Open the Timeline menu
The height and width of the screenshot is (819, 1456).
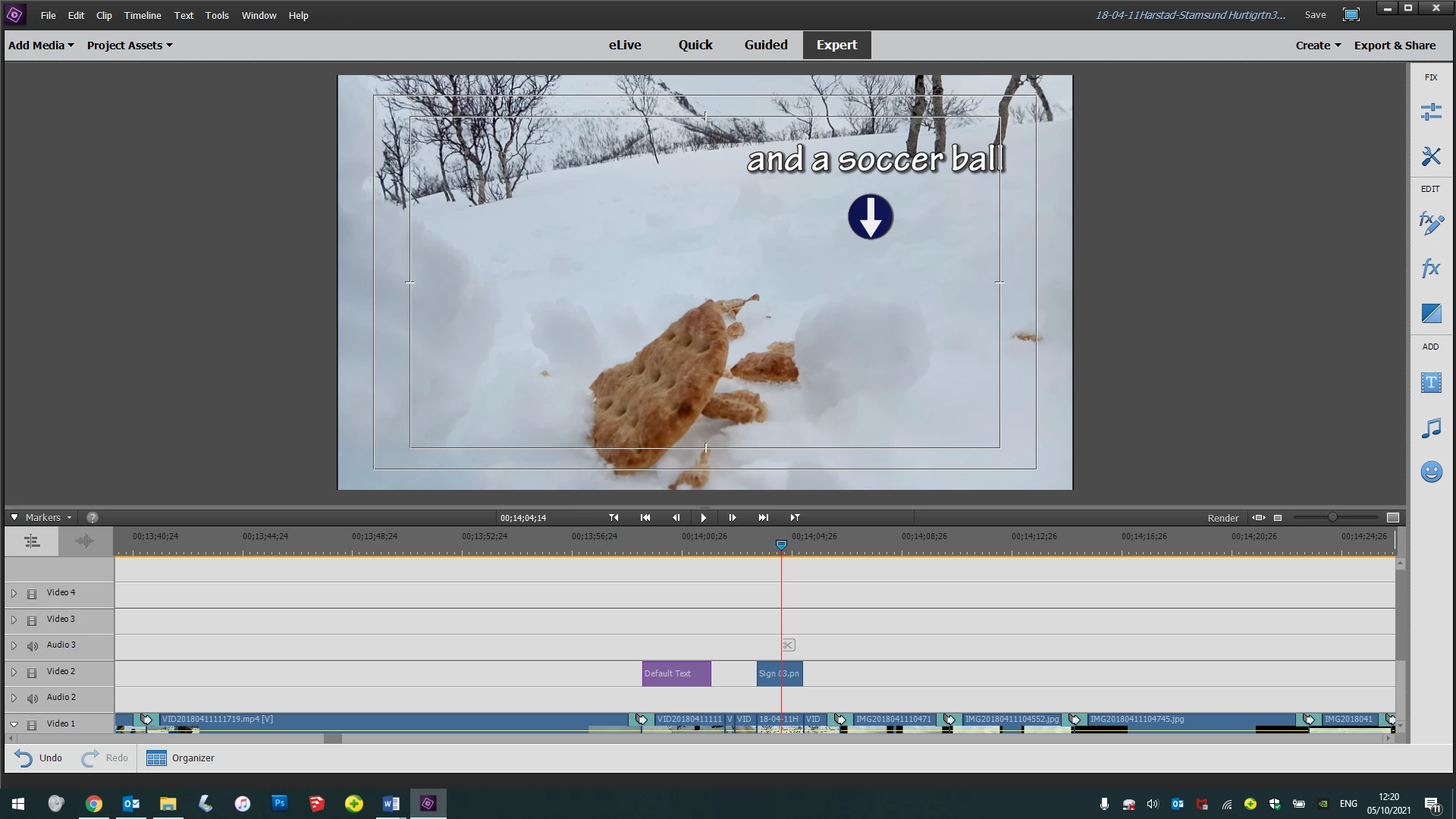pos(142,15)
